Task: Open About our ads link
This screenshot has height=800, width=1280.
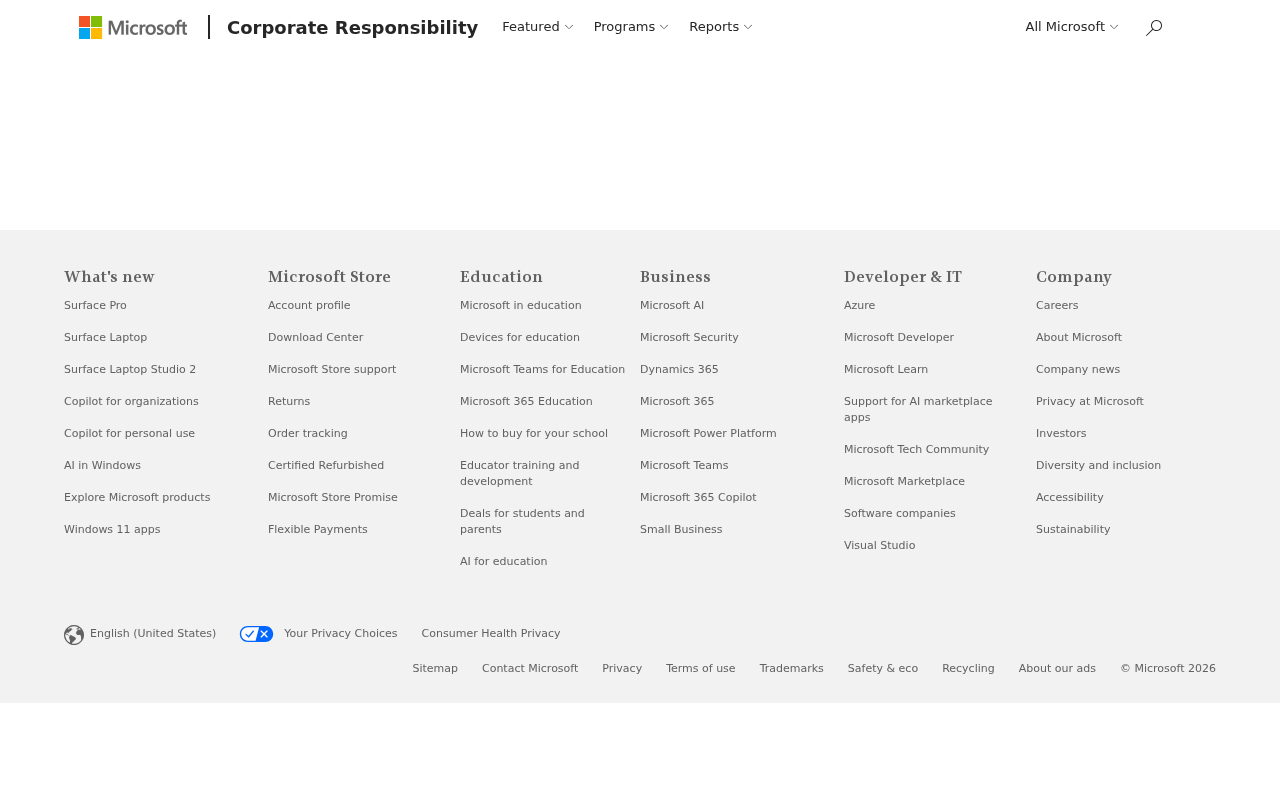Action: (x=1057, y=669)
